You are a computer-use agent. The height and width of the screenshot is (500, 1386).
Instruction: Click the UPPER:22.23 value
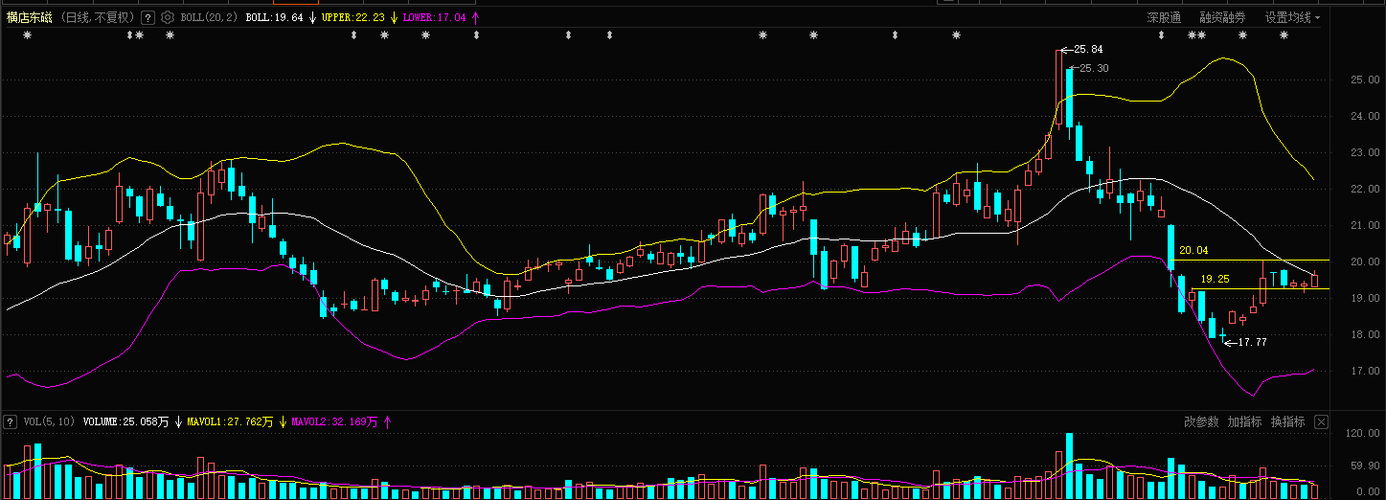click(x=354, y=17)
